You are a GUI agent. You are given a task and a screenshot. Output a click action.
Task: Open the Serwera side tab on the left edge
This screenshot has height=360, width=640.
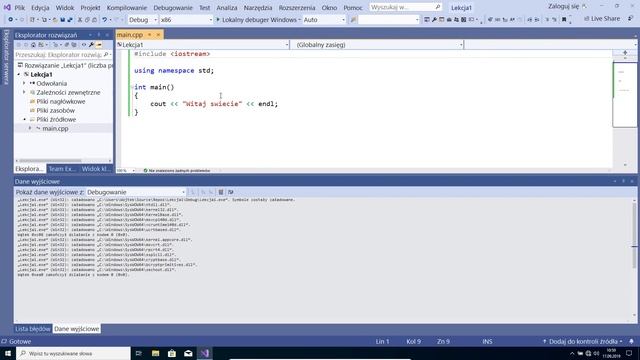[x=6, y=57]
